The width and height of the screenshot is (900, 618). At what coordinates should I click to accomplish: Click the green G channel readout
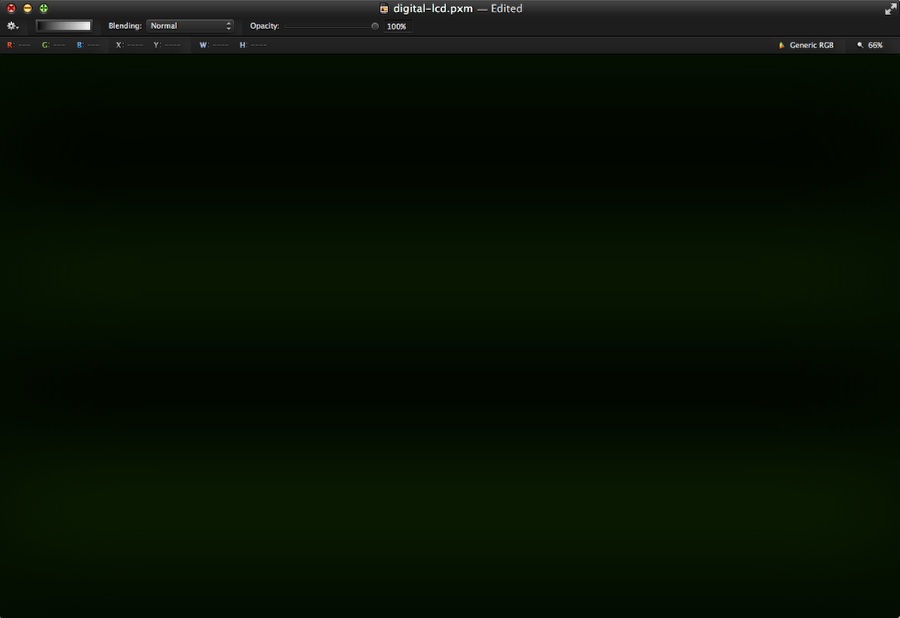pyautogui.click(x=53, y=45)
